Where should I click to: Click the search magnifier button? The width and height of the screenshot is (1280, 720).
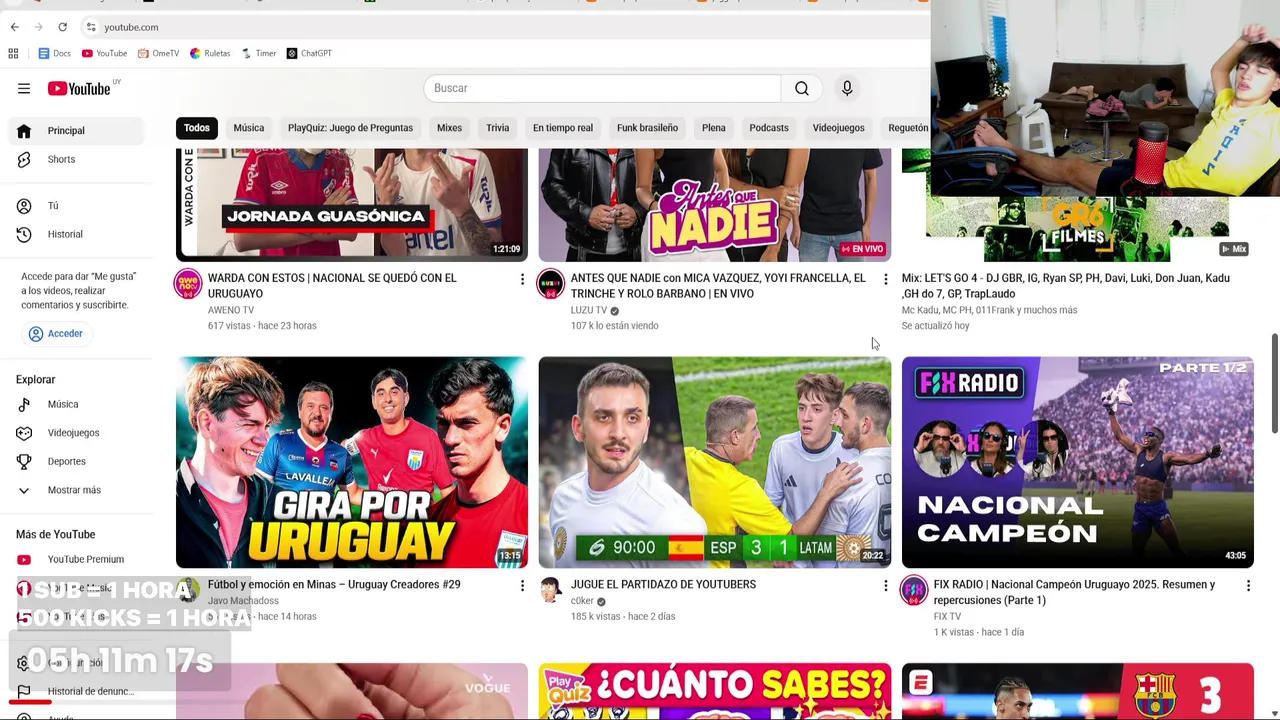pos(802,88)
